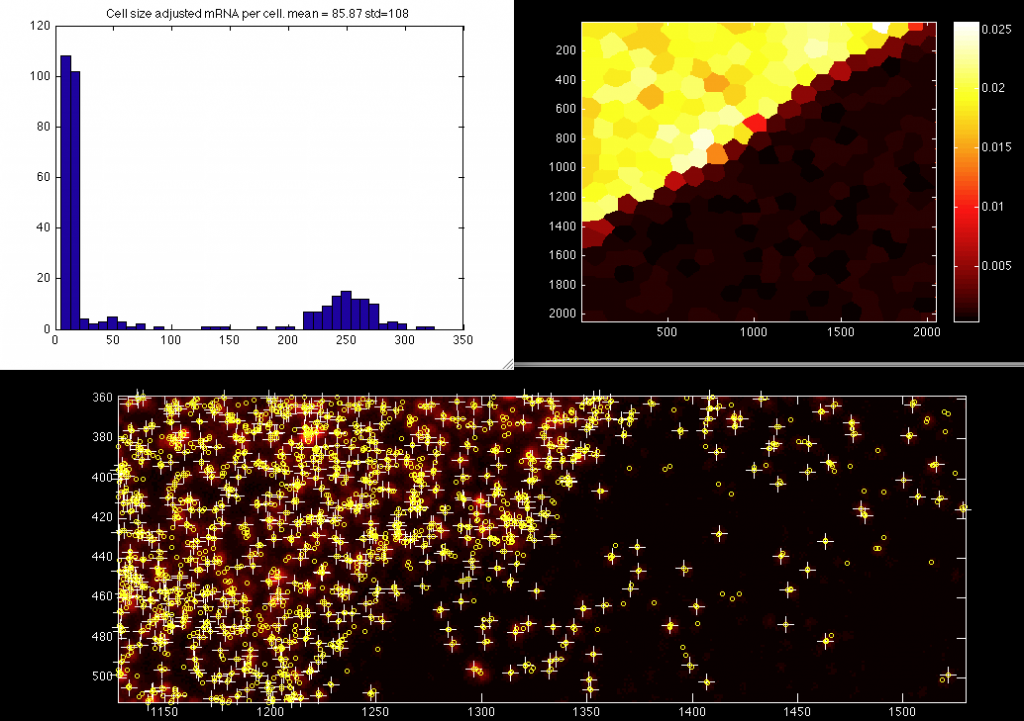
Task: Click the 0.01 label on the colorbar
Action: pos(993,206)
